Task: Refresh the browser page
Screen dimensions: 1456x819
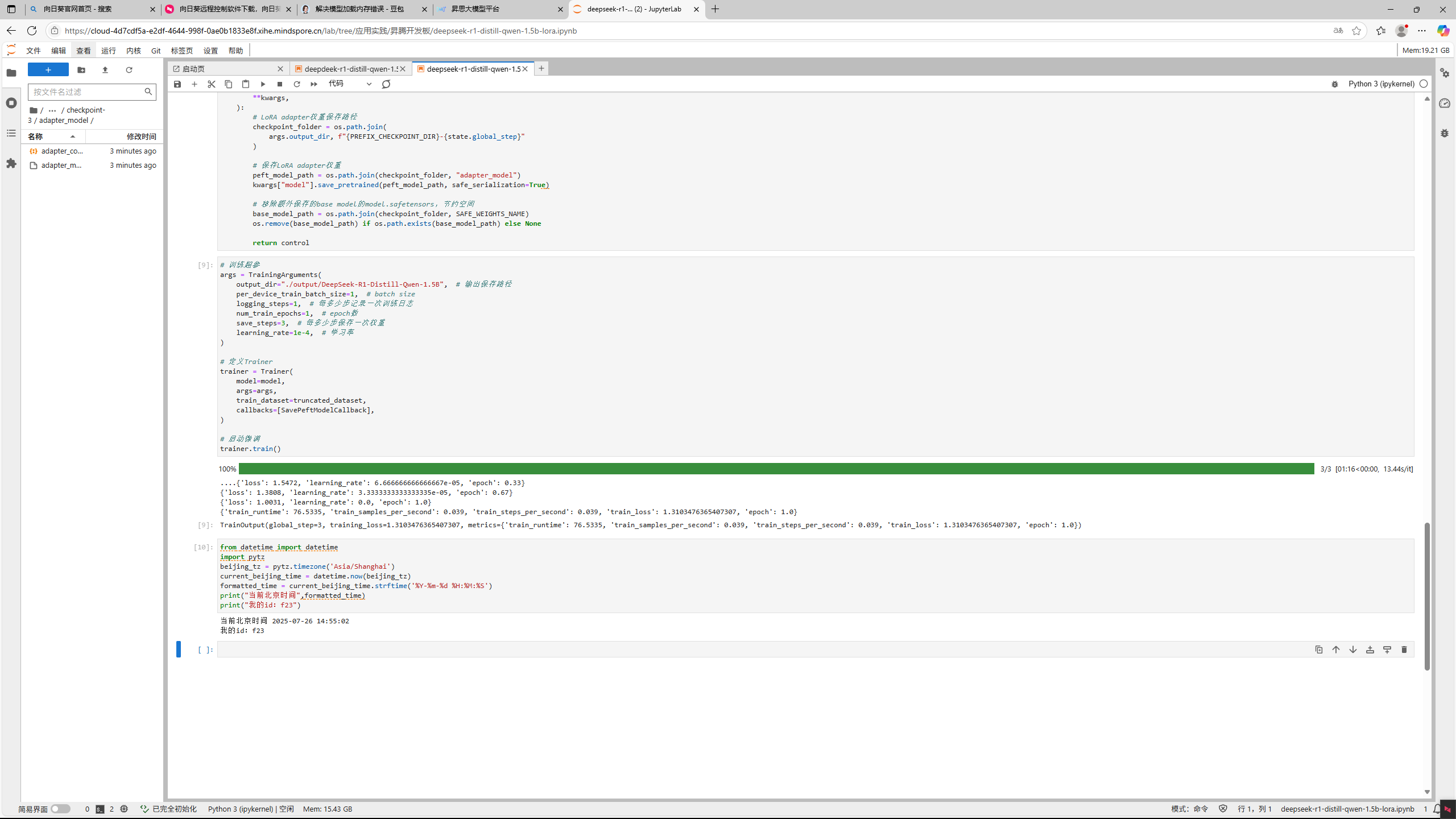Action: tap(32, 31)
